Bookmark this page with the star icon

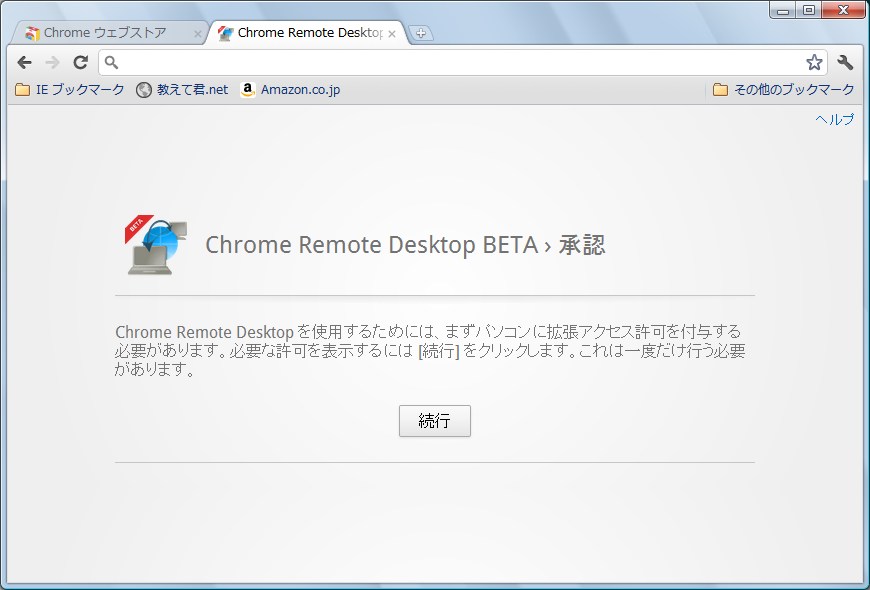click(814, 62)
